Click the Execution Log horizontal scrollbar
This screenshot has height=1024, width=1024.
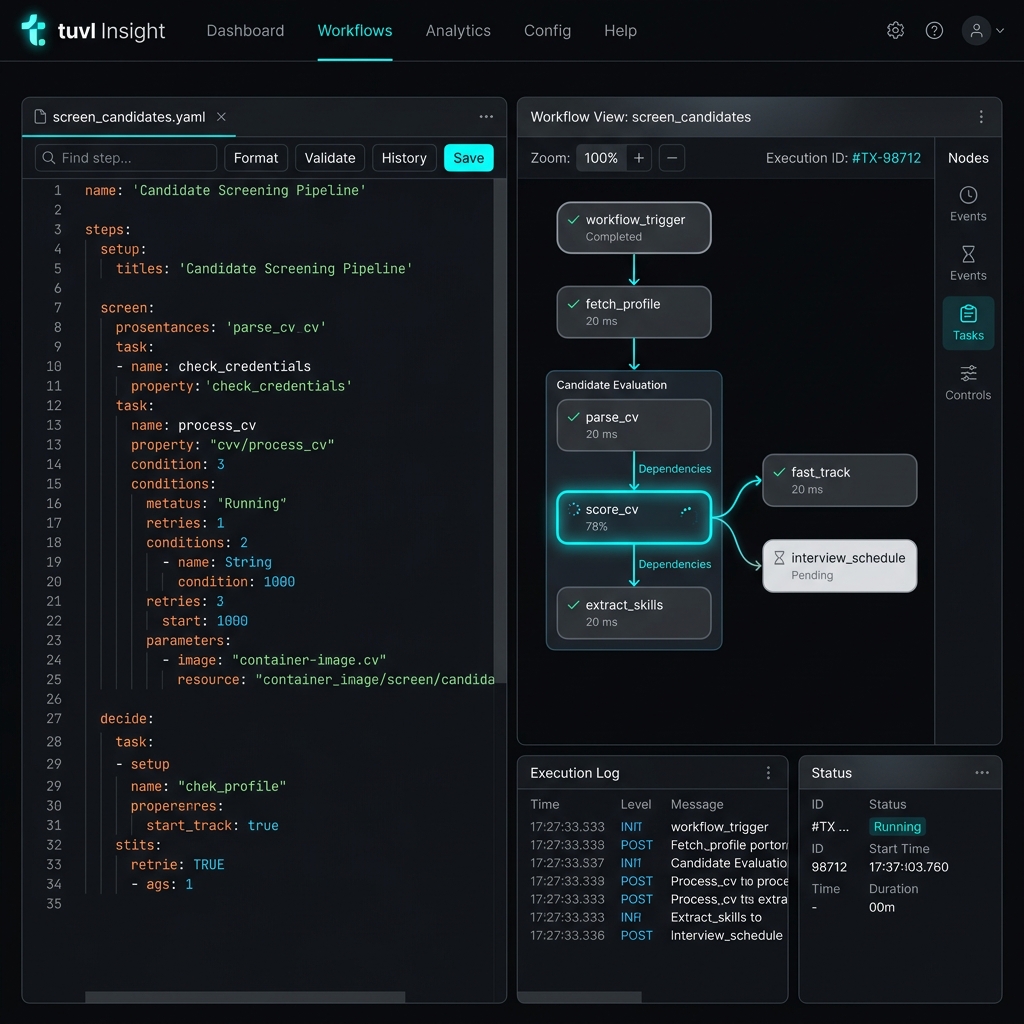[579, 997]
